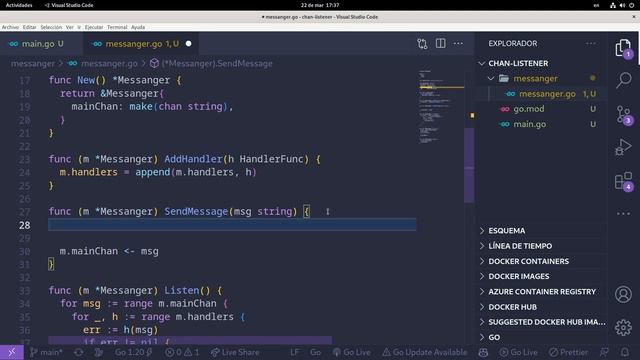Switch to the main.go editor tab
This screenshot has width=640, height=360.
tap(37, 44)
